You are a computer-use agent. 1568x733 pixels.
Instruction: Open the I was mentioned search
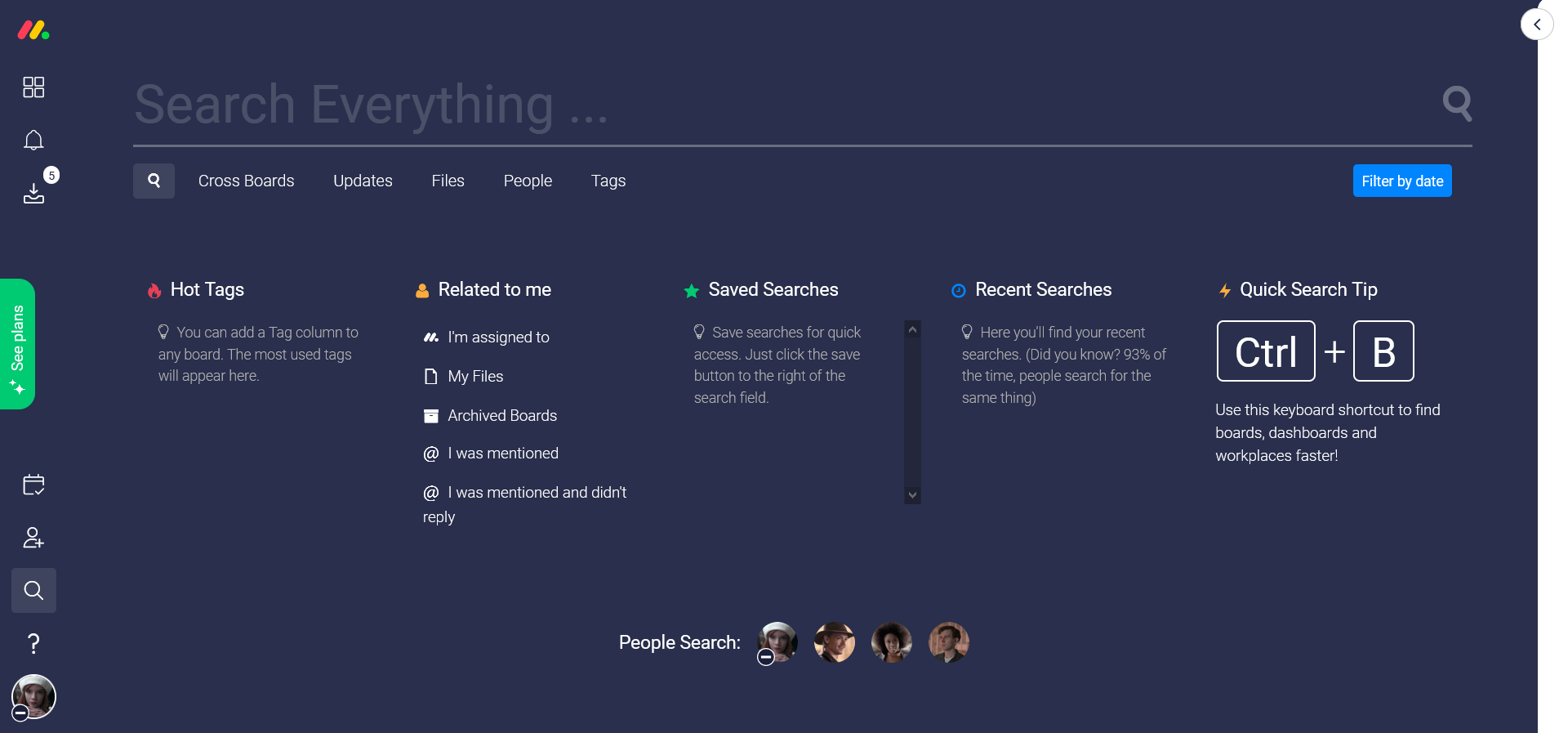503,453
